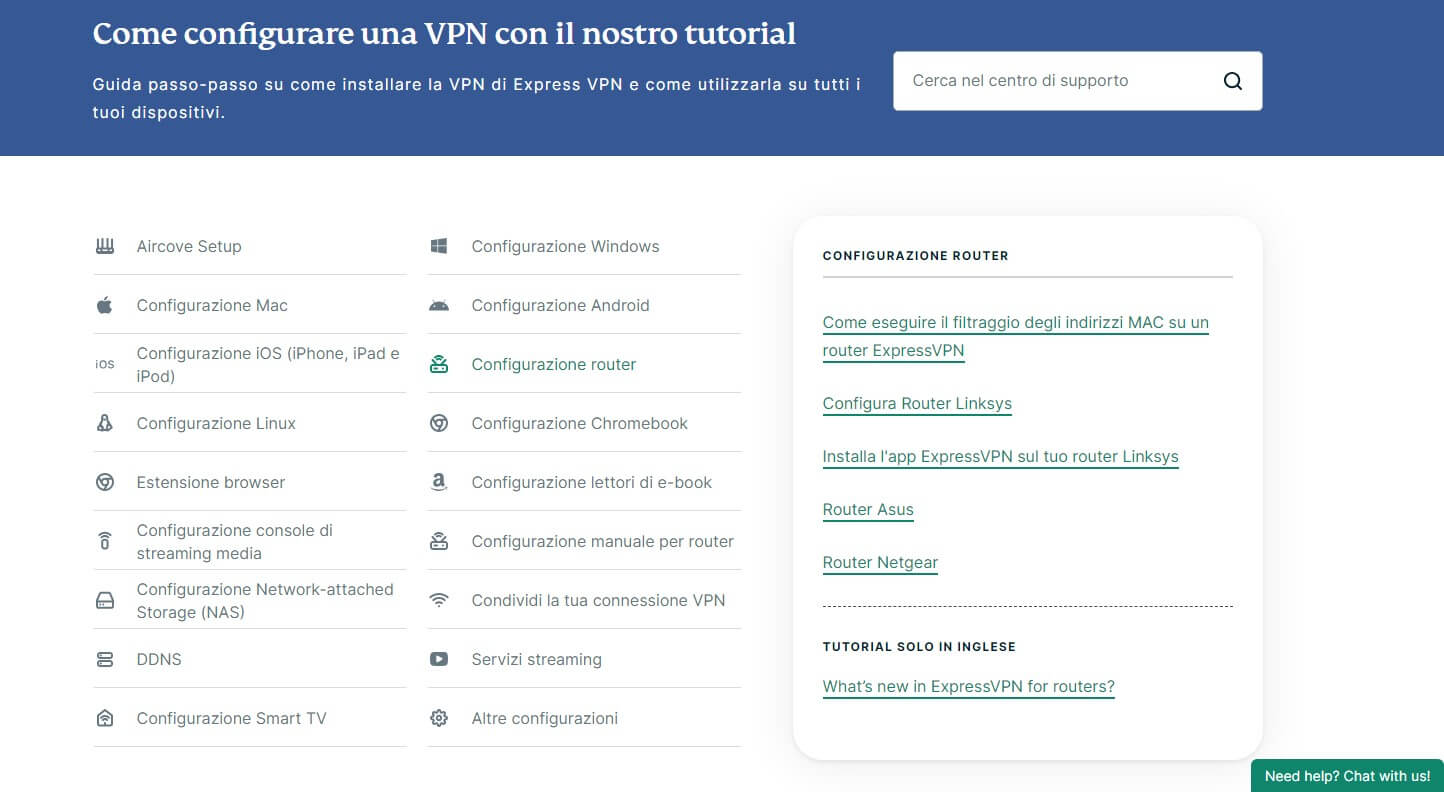Open Configurazione lettori di e-book
The height and width of the screenshot is (792, 1444).
pyautogui.click(x=592, y=482)
